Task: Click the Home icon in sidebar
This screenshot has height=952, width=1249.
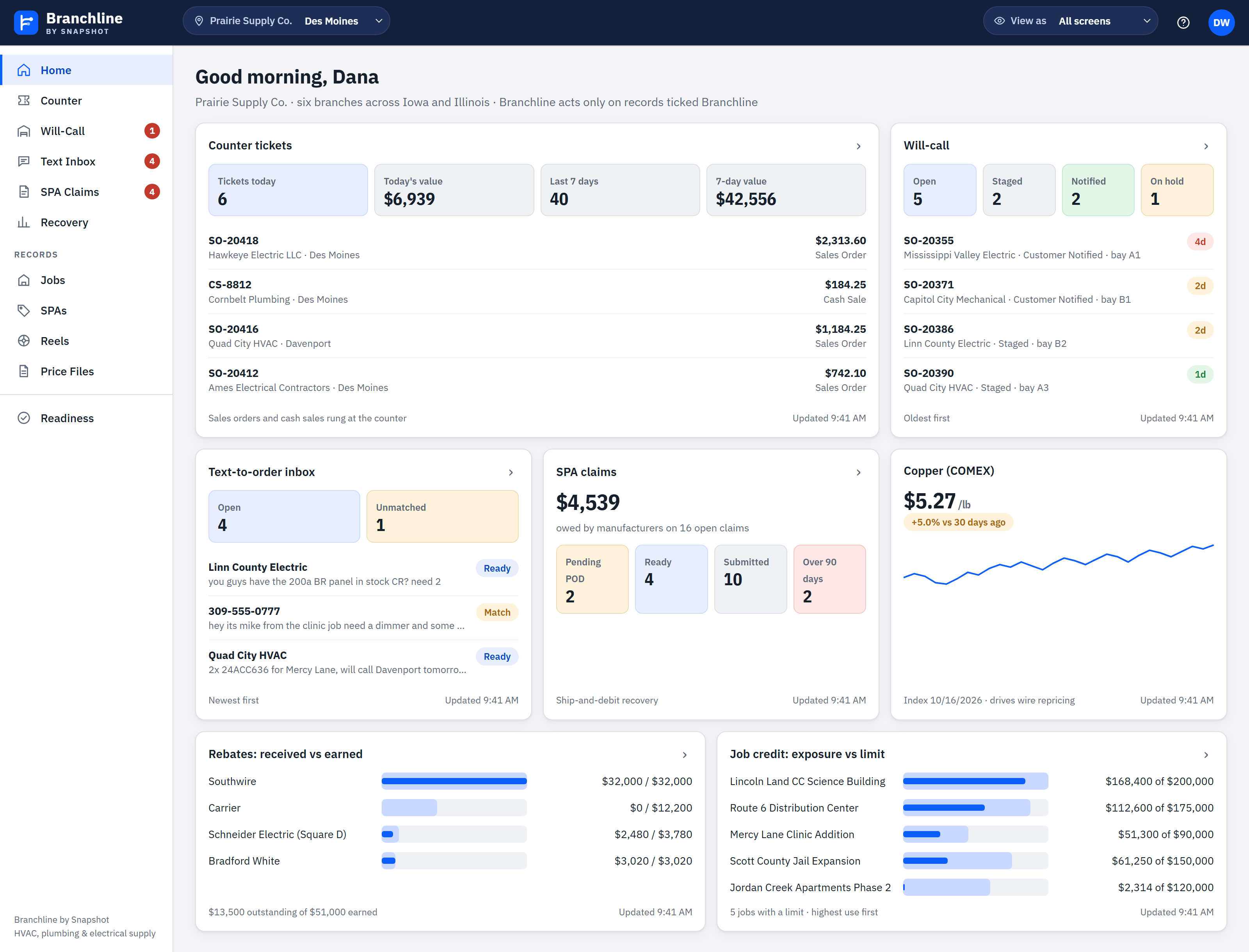Action: tap(24, 70)
